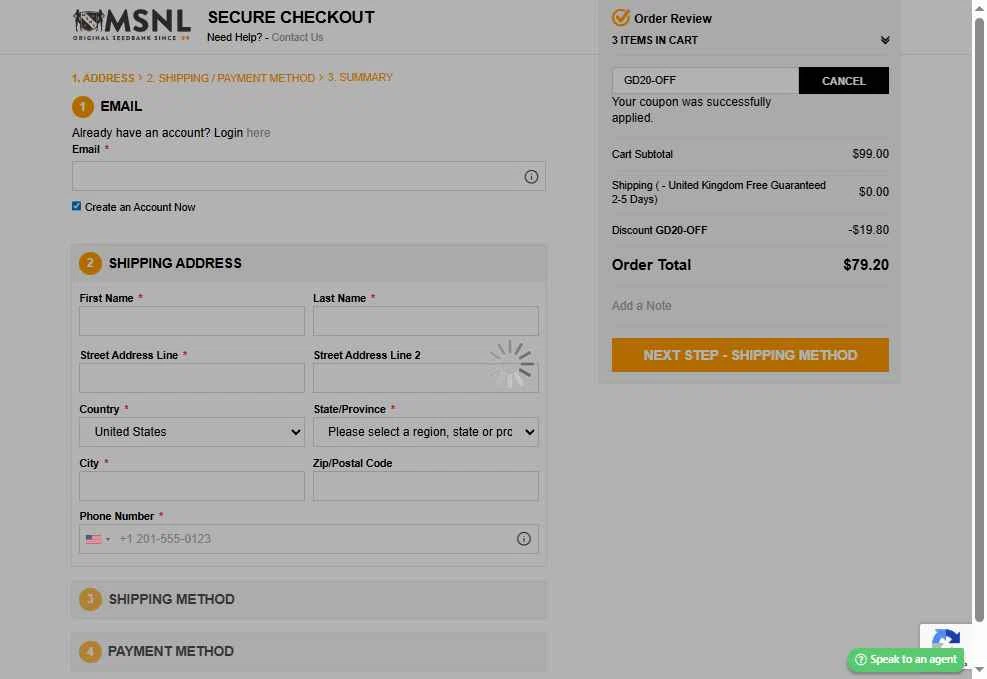Image resolution: width=987 pixels, height=679 pixels.
Task: Focus the Zip/Postal Code field
Action: [x=426, y=486]
